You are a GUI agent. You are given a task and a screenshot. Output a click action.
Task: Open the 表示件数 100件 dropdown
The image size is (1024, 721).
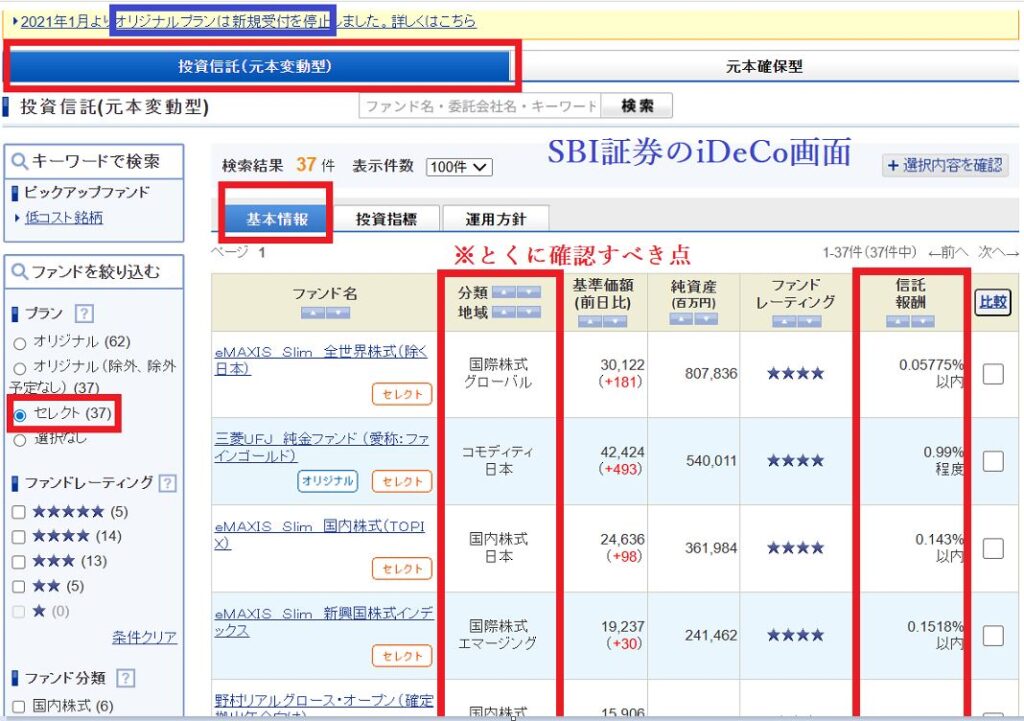click(459, 167)
